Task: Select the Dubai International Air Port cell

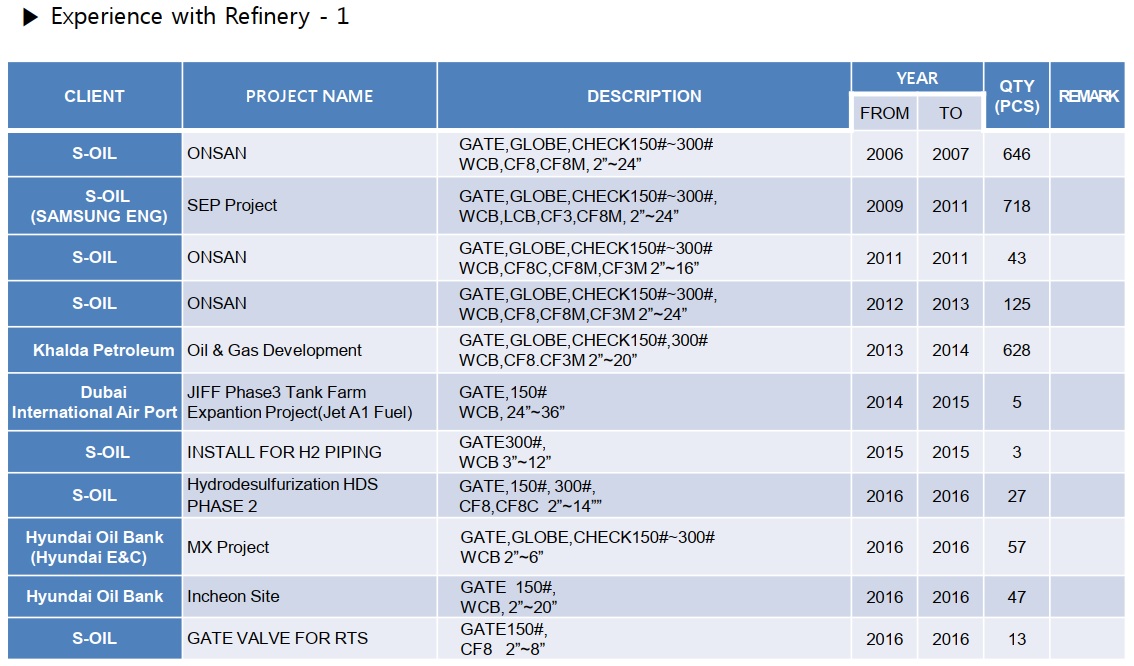Action: pos(94,402)
